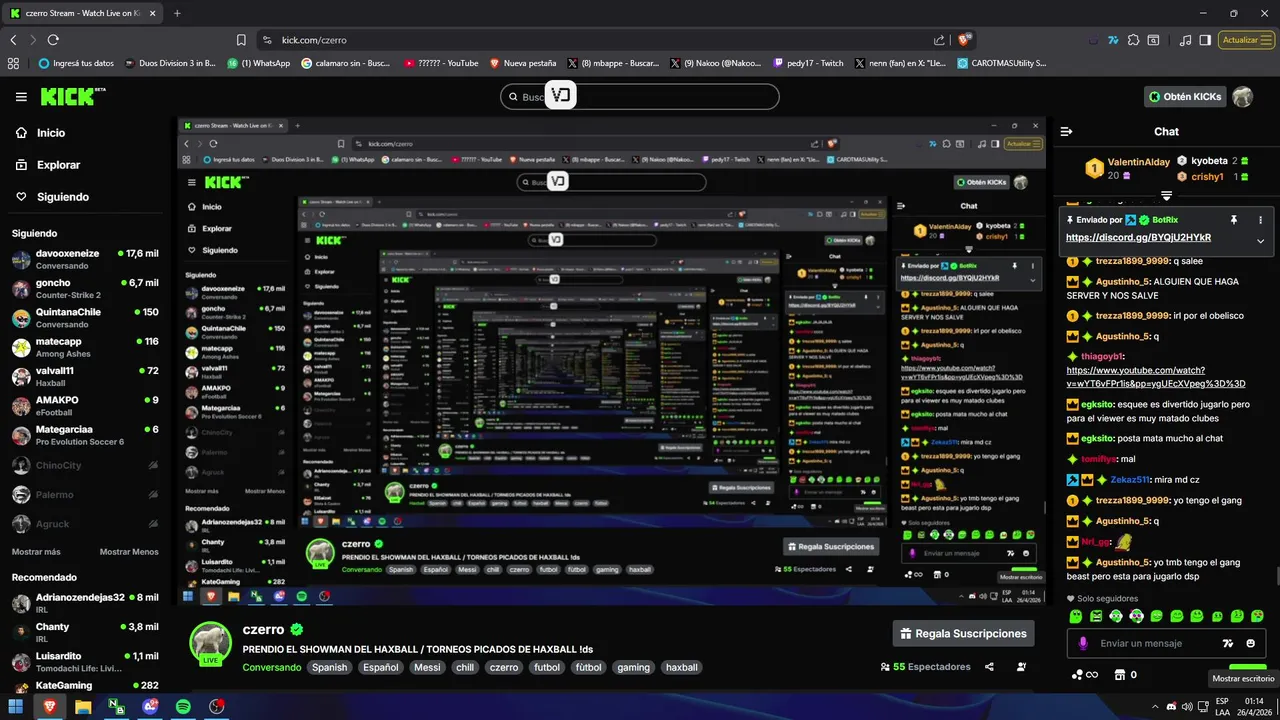This screenshot has width=1280, height=720.
Task: Open WhatsApp bookmark
Action: (258, 63)
